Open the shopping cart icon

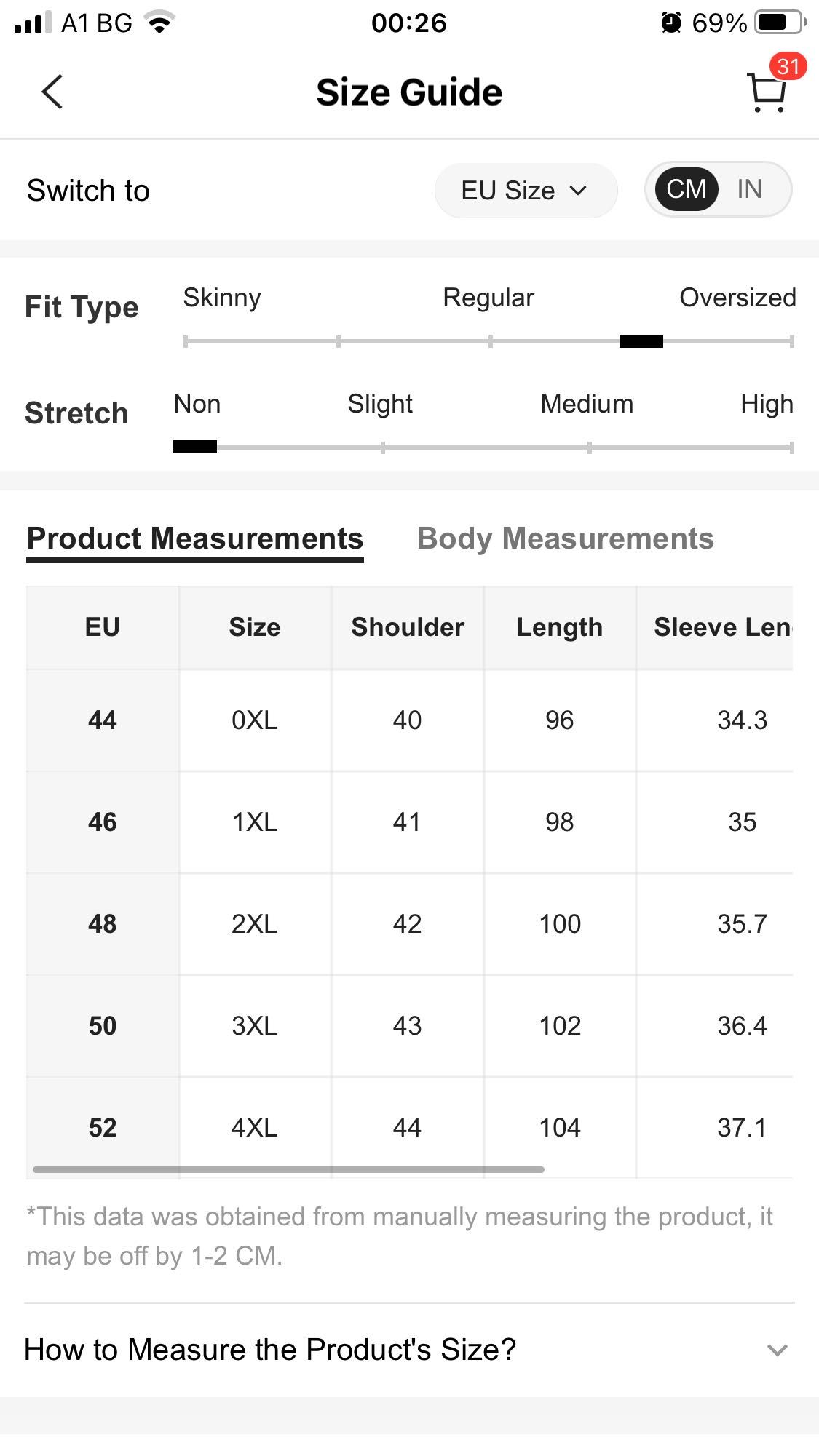[x=767, y=93]
